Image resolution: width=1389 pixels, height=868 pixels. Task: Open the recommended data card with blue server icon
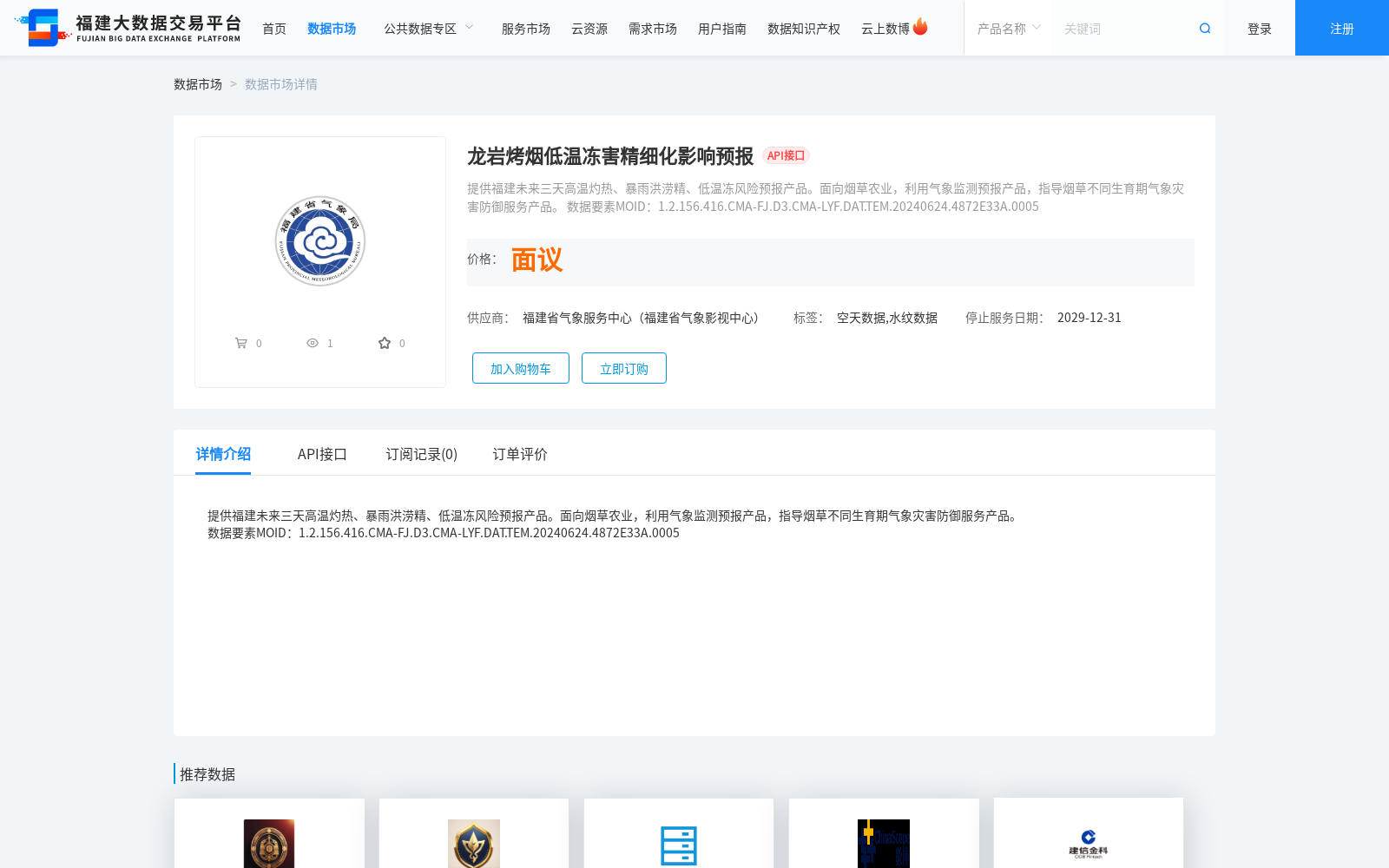679,833
